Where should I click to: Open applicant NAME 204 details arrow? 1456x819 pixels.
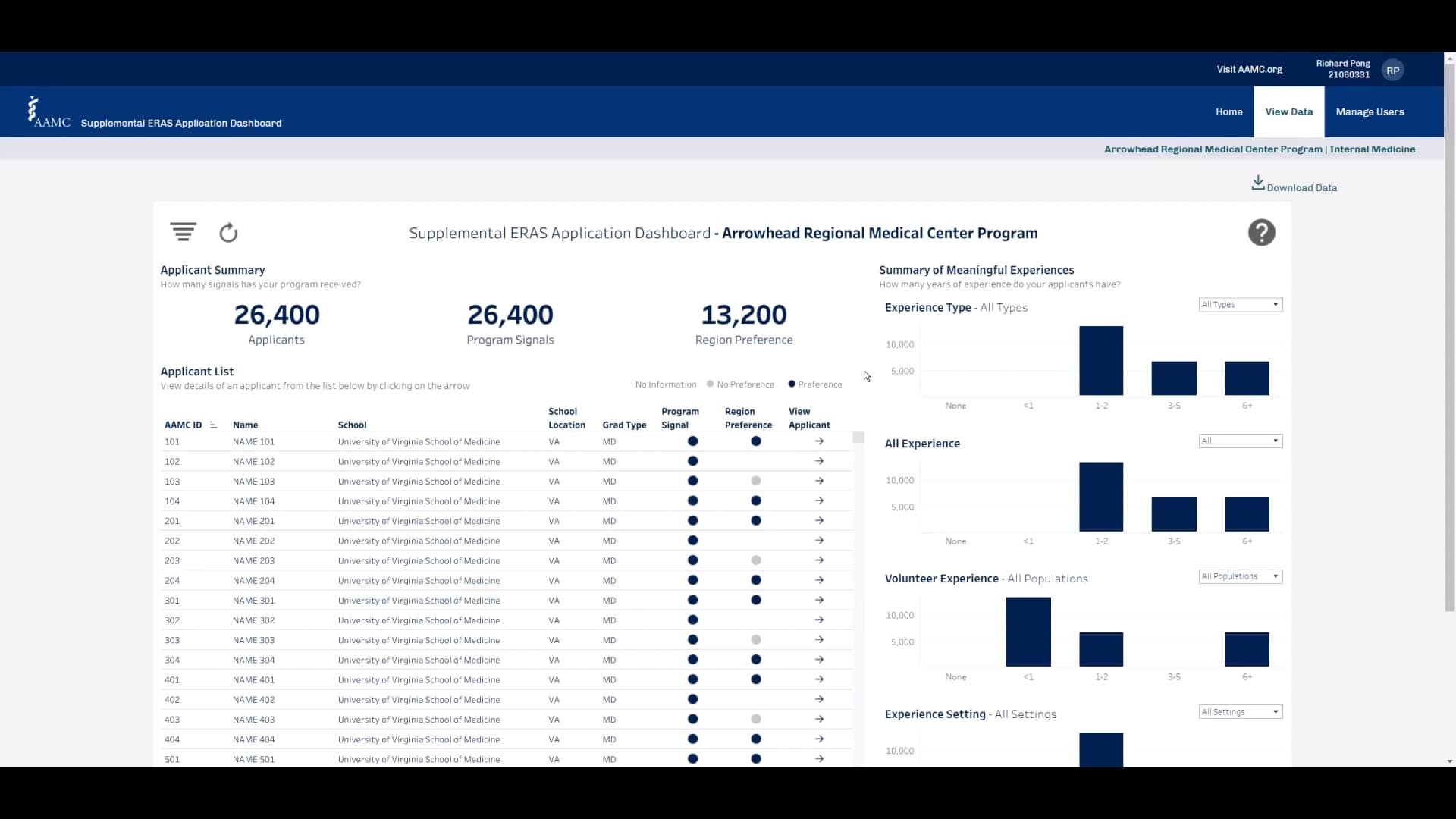pyautogui.click(x=819, y=580)
